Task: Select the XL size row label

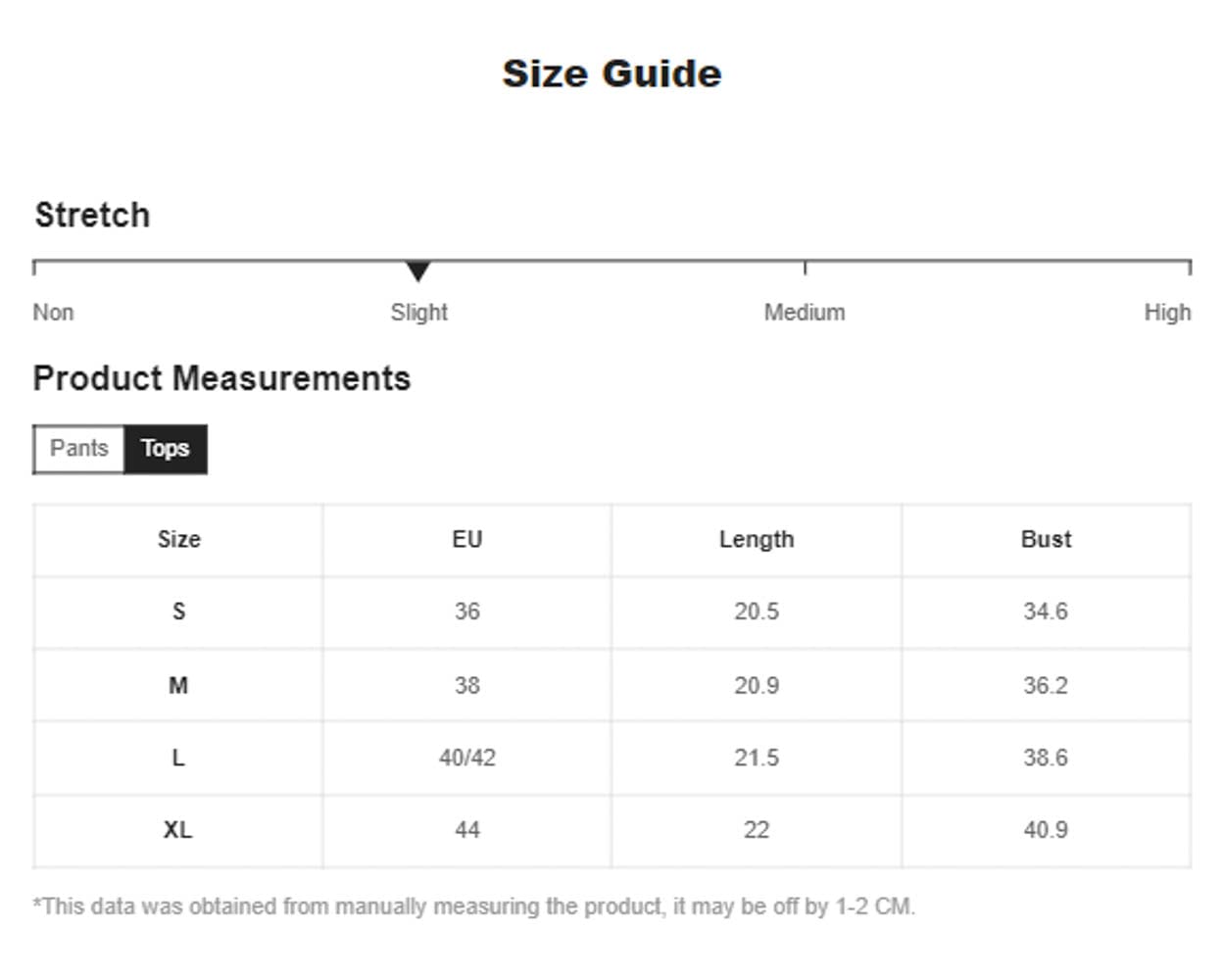Action: [x=177, y=830]
